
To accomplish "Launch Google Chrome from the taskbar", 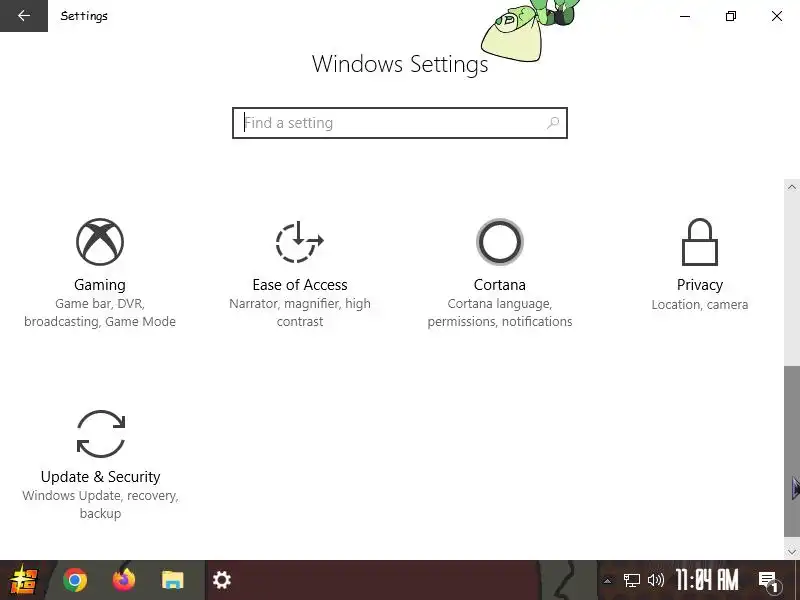I will click(75, 580).
